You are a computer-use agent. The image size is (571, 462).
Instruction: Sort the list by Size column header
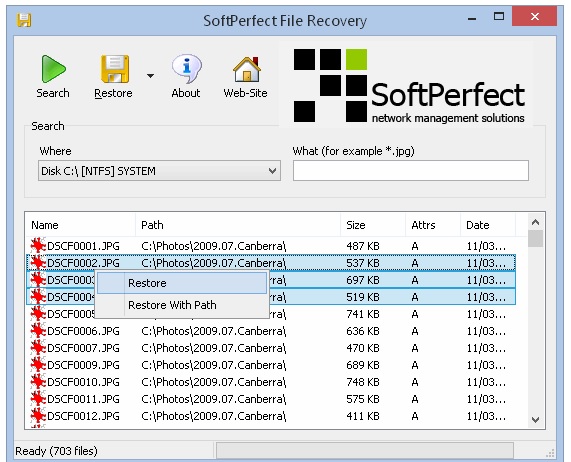(x=373, y=225)
